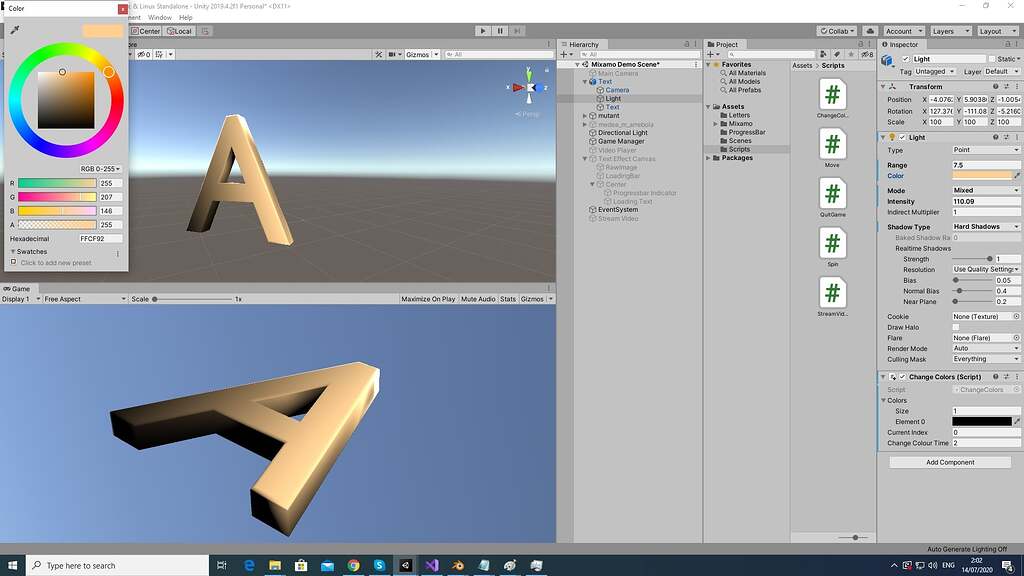Open Unity from the Windows taskbar
This screenshot has height=576, width=1024.
point(405,565)
